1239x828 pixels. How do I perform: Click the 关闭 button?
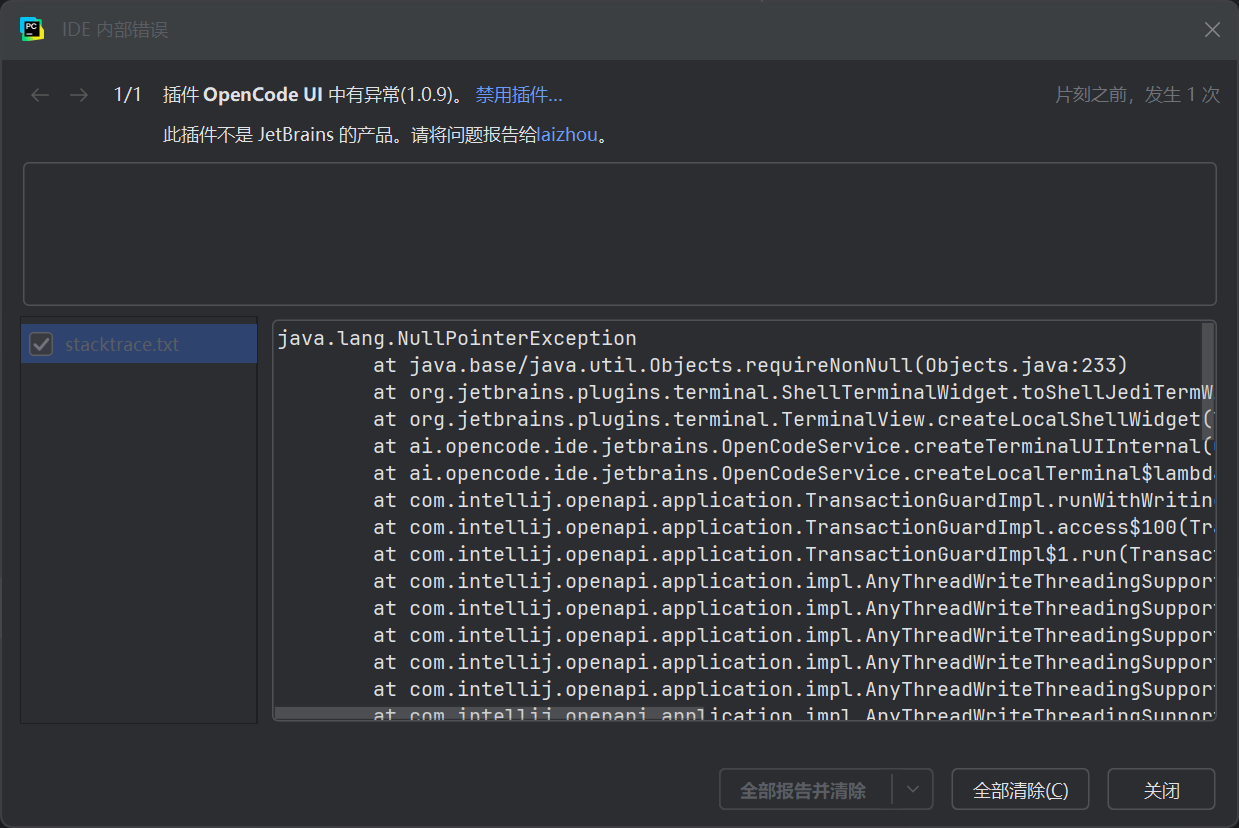1161,790
